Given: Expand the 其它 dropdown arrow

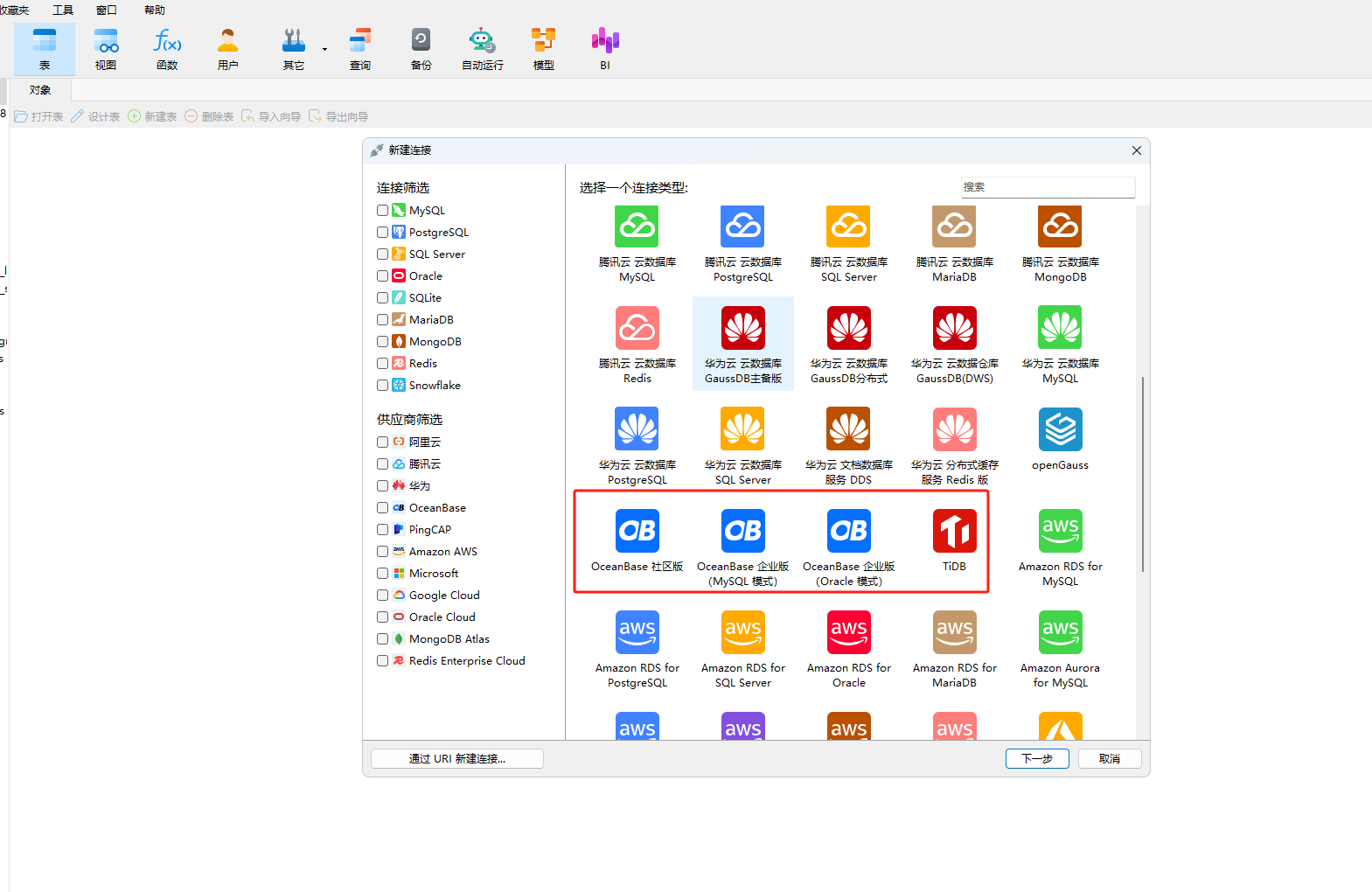Looking at the screenshot, I should click(324, 49).
